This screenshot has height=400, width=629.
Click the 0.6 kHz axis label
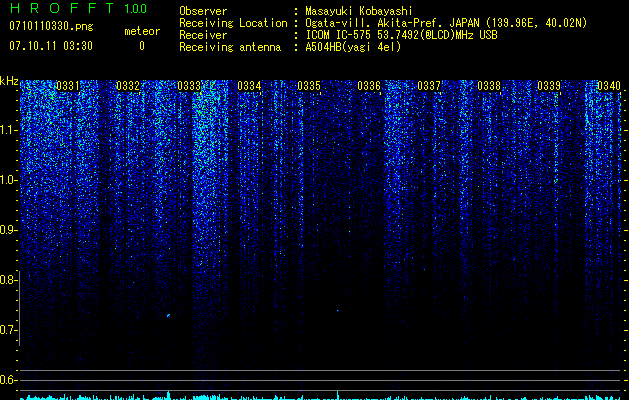pyautogui.click(x=8, y=380)
